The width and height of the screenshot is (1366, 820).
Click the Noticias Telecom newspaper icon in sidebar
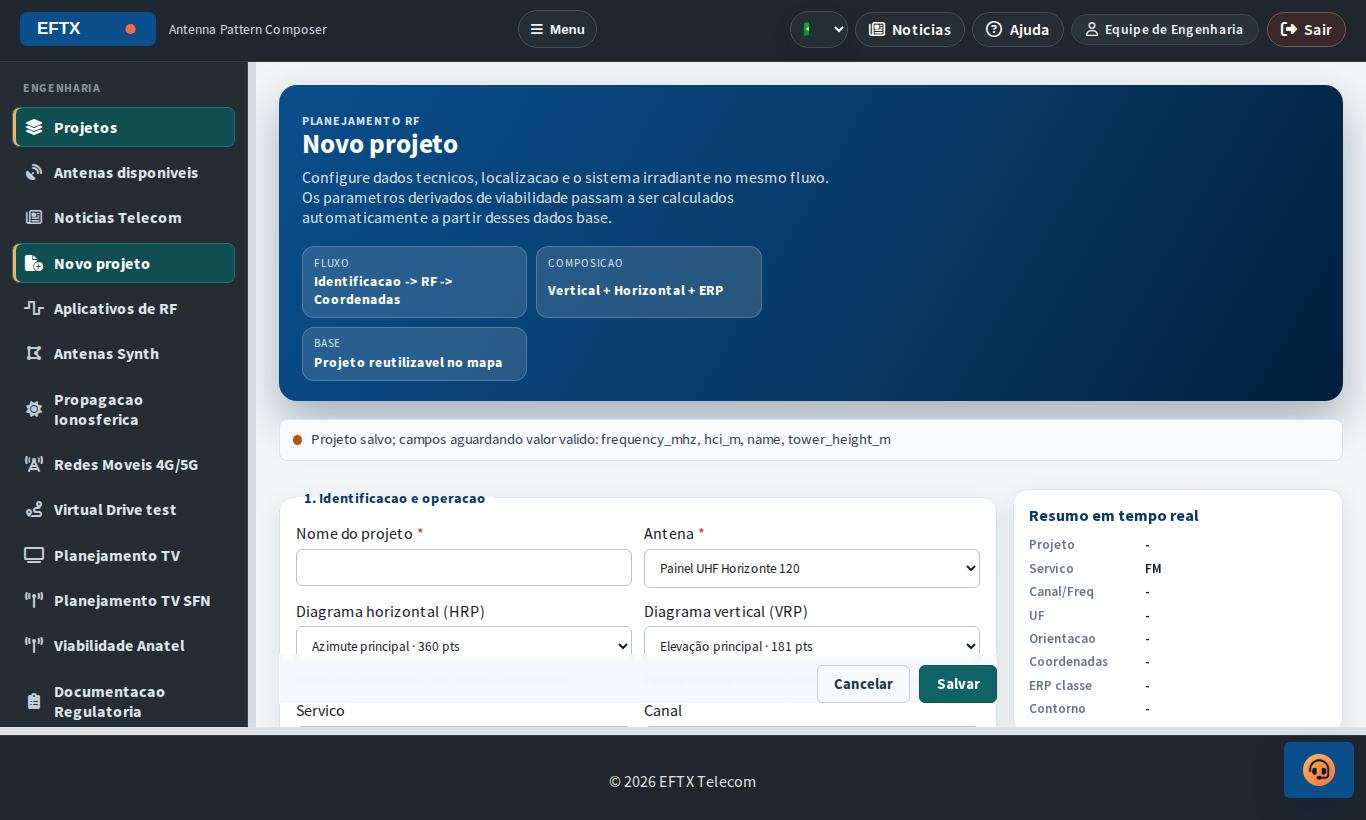(x=34, y=218)
